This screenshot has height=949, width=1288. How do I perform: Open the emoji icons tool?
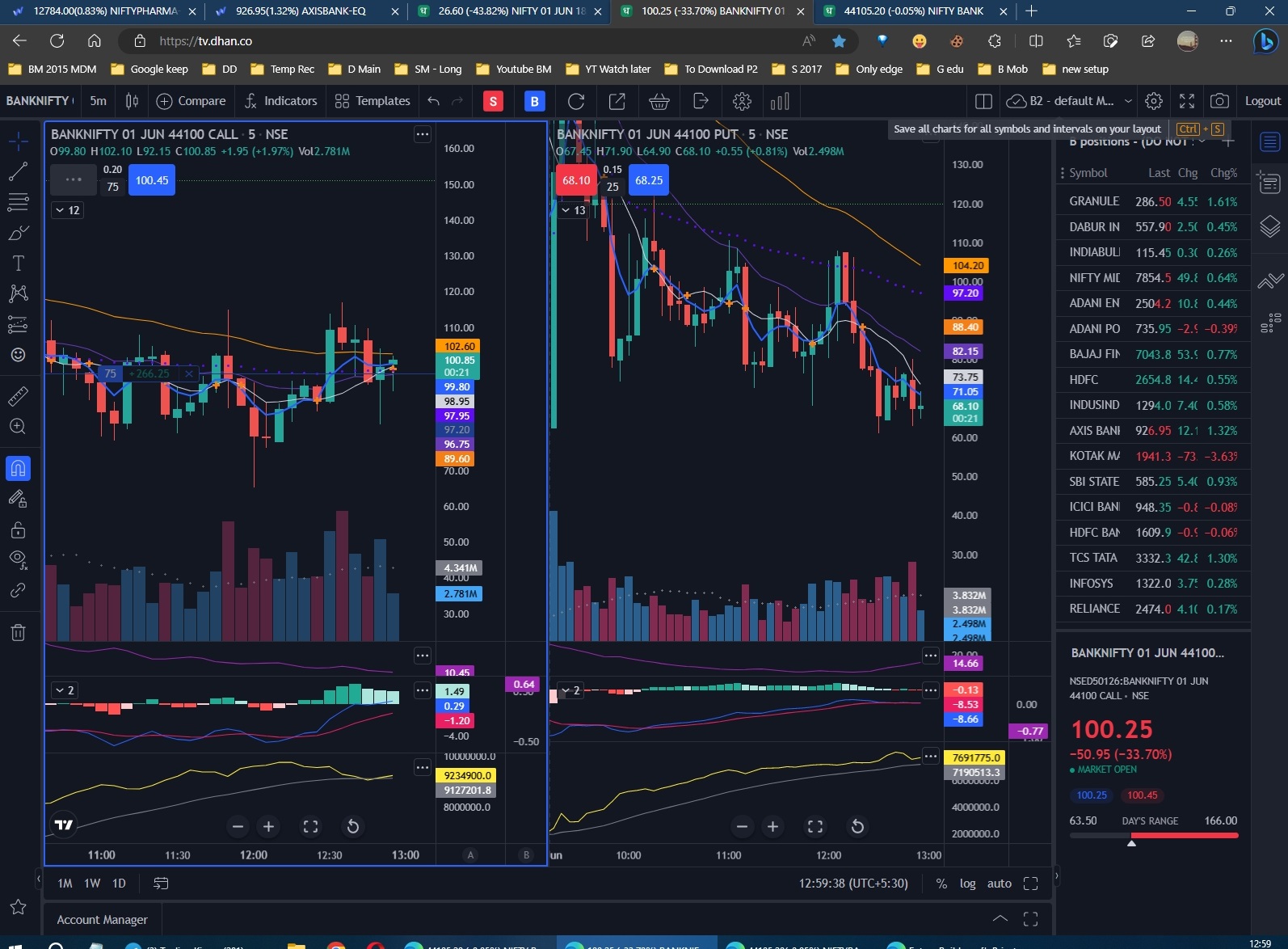click(x=18, y=355)
